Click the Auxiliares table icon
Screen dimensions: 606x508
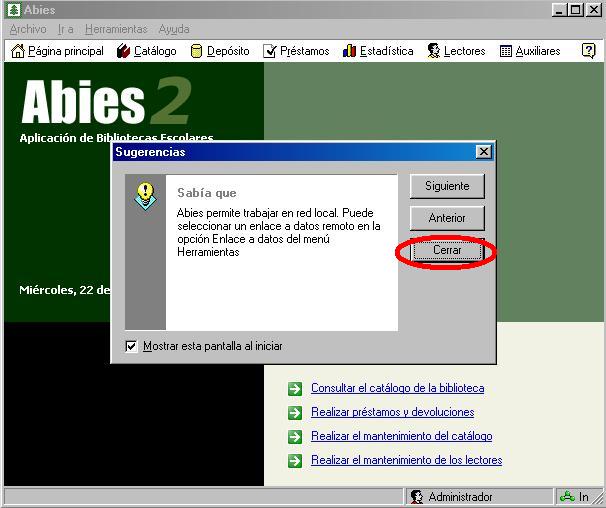(x=506, y=51)
